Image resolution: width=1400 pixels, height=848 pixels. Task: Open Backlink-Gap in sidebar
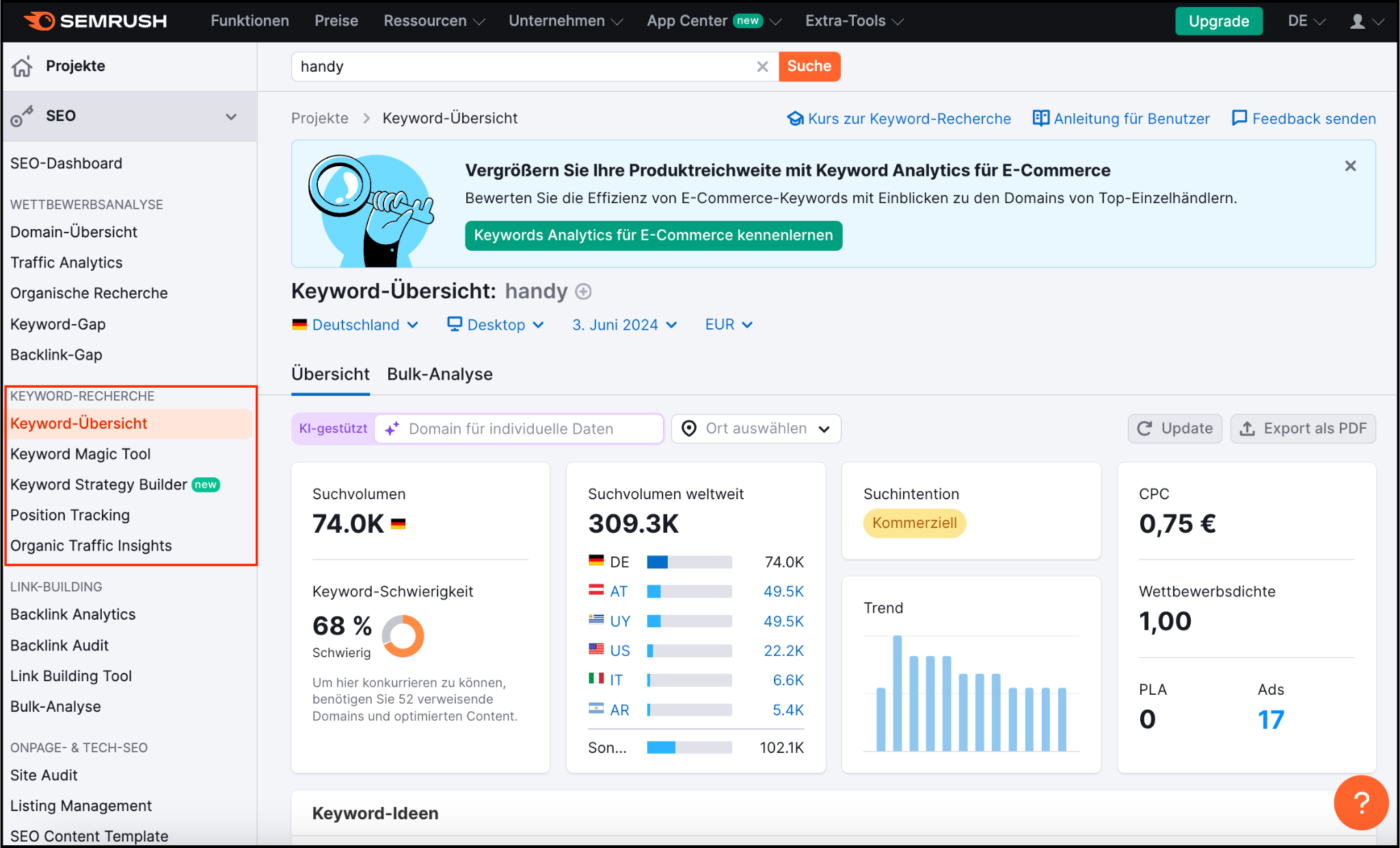point(56,355)
